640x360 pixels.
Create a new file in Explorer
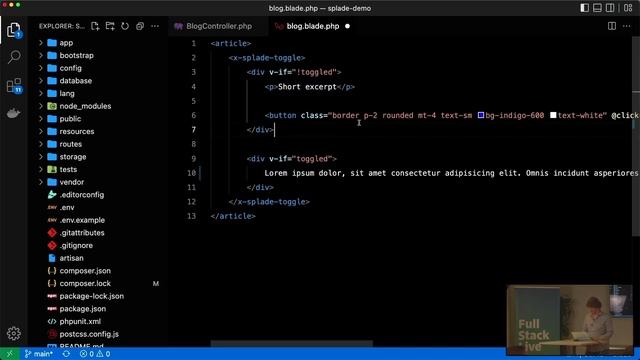[x=95, y=26]
